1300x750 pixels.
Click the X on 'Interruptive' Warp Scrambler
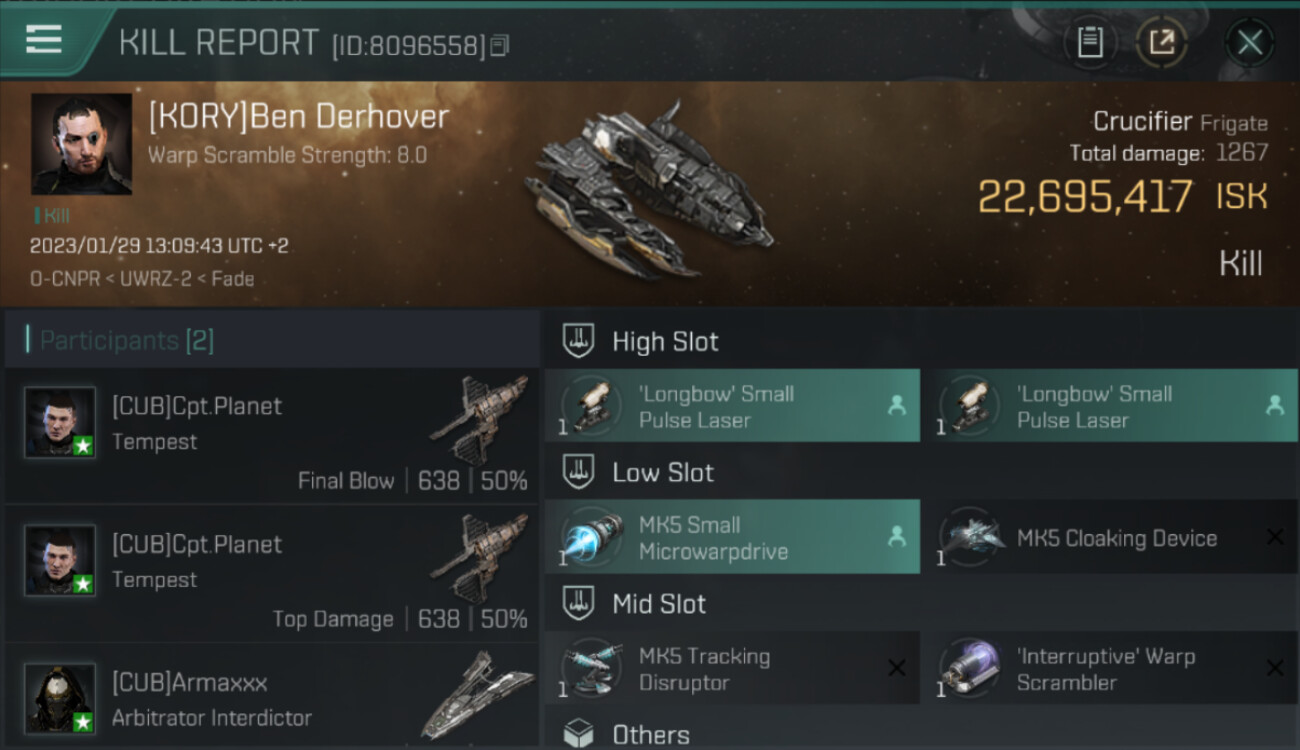tap(1275, 668)
